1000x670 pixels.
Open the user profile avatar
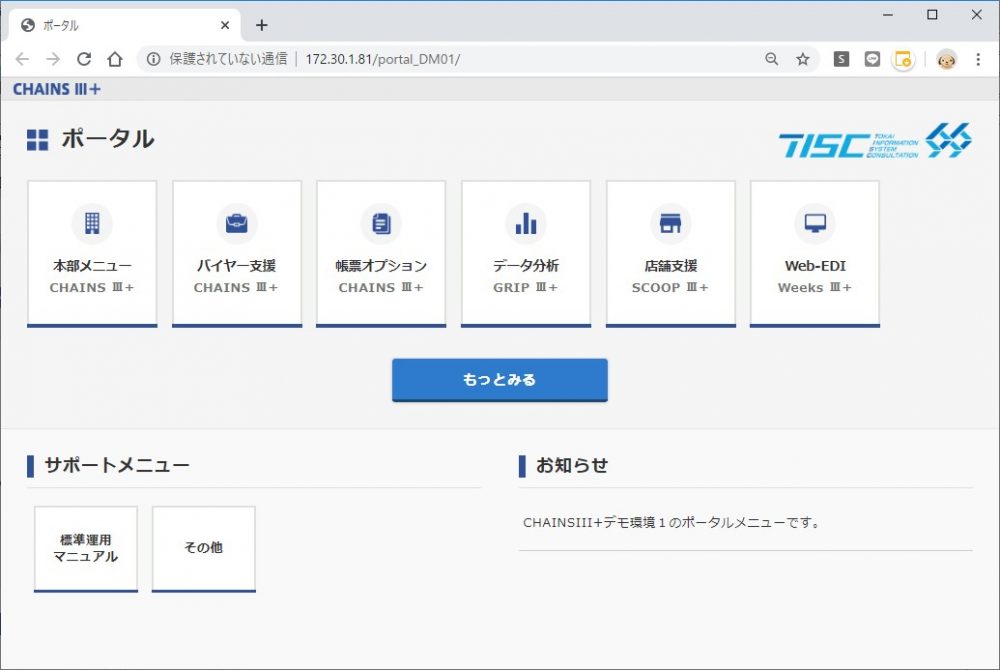pyautogui.click(x=946, y=59)
